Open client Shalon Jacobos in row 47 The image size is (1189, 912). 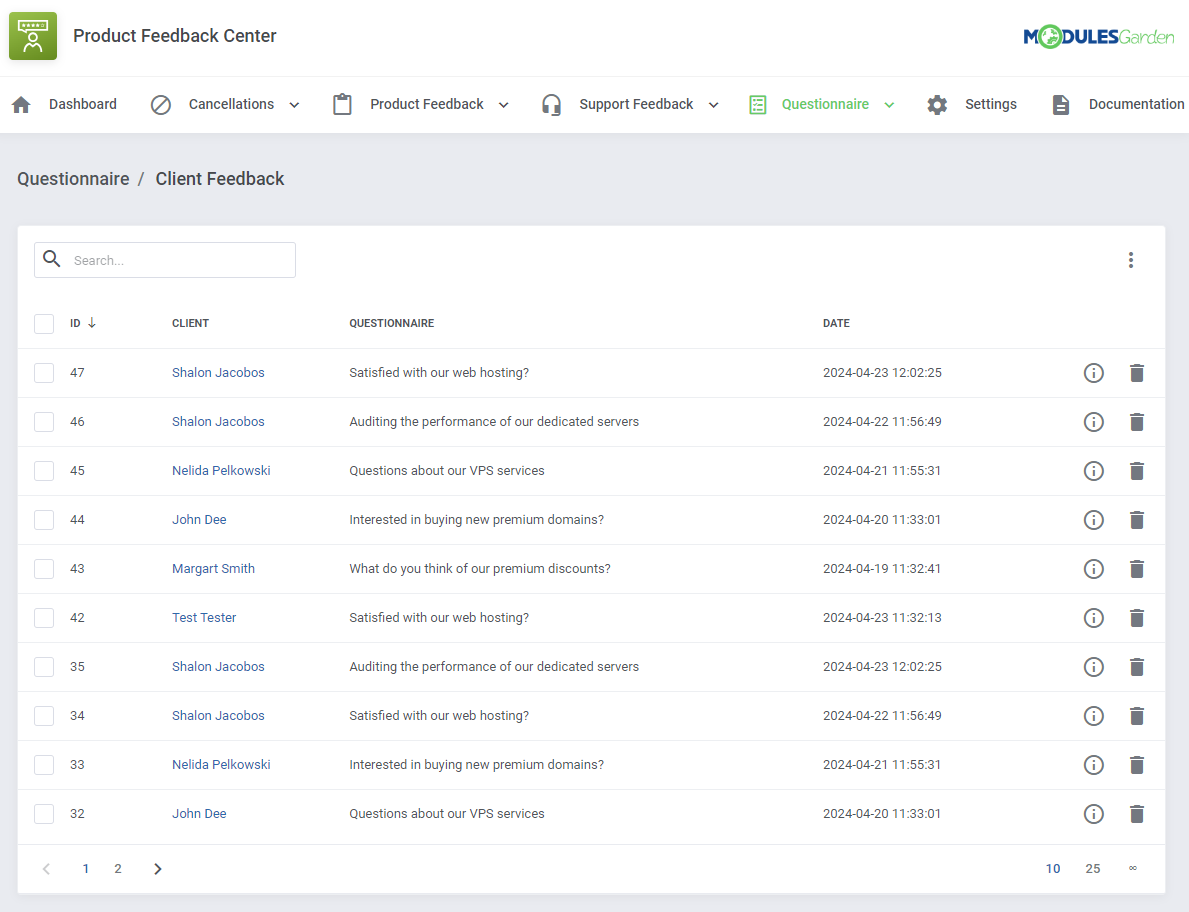[x=218, y=373]
